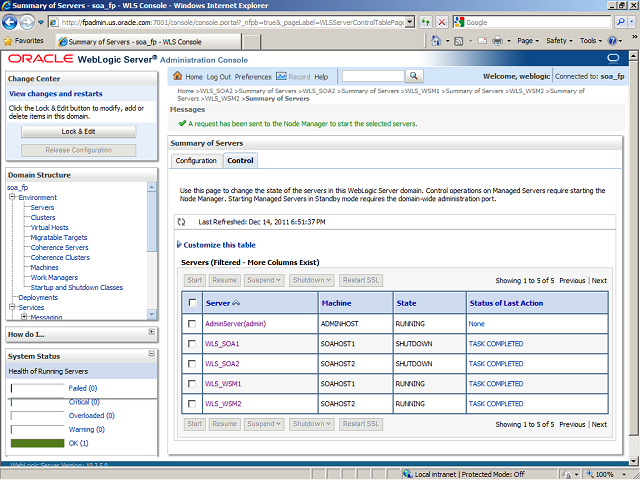The height and width of the screenshot is (480, 640).
Task: Click the search magnifier button
Action: (414, 76)
